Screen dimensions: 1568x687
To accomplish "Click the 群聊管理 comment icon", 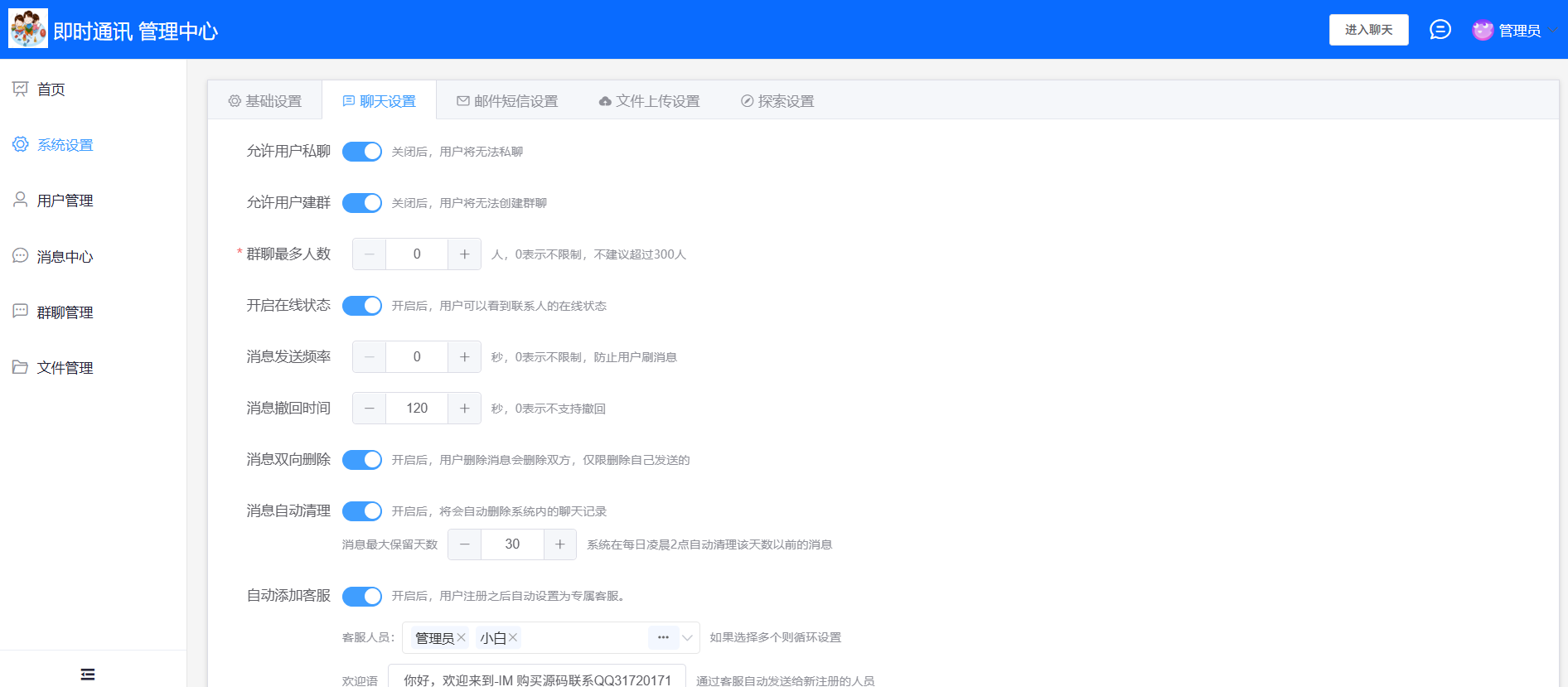I will pos(20,312).
